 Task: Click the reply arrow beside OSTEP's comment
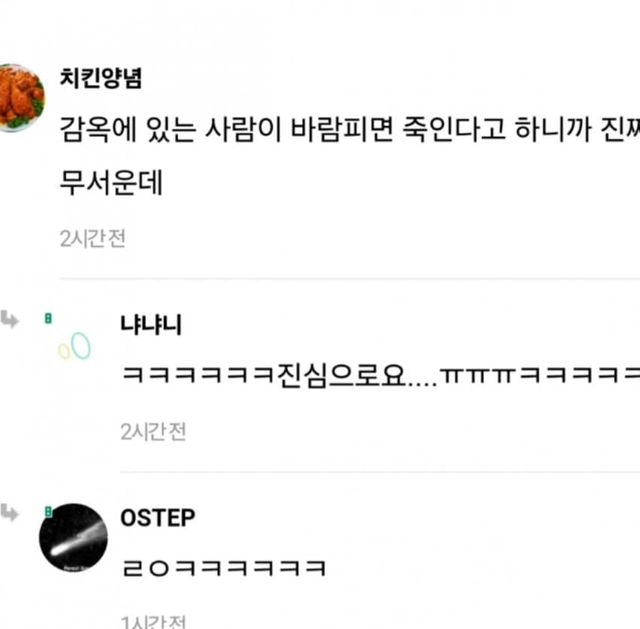pos(10,513)
